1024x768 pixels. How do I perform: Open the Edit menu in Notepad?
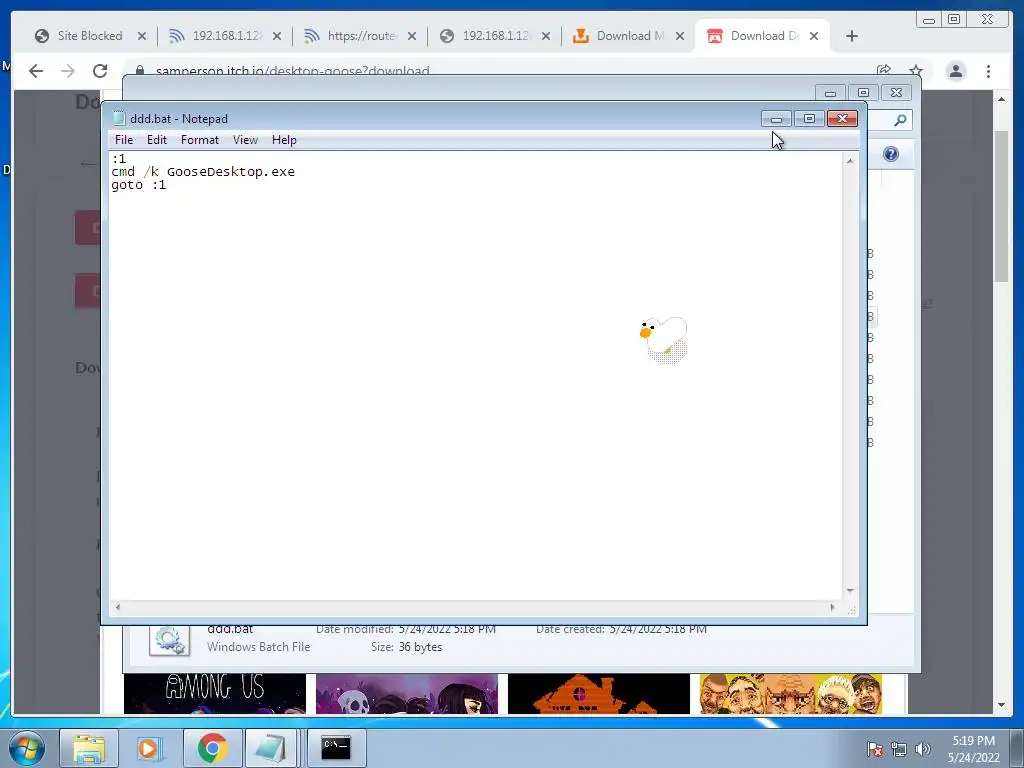coord(157,140)
